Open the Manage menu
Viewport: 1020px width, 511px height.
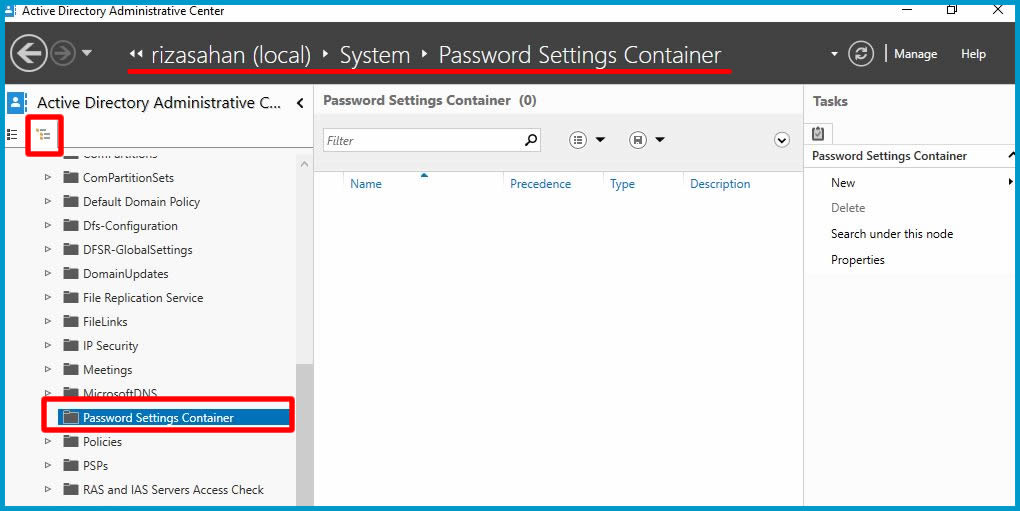coord(915,54)
